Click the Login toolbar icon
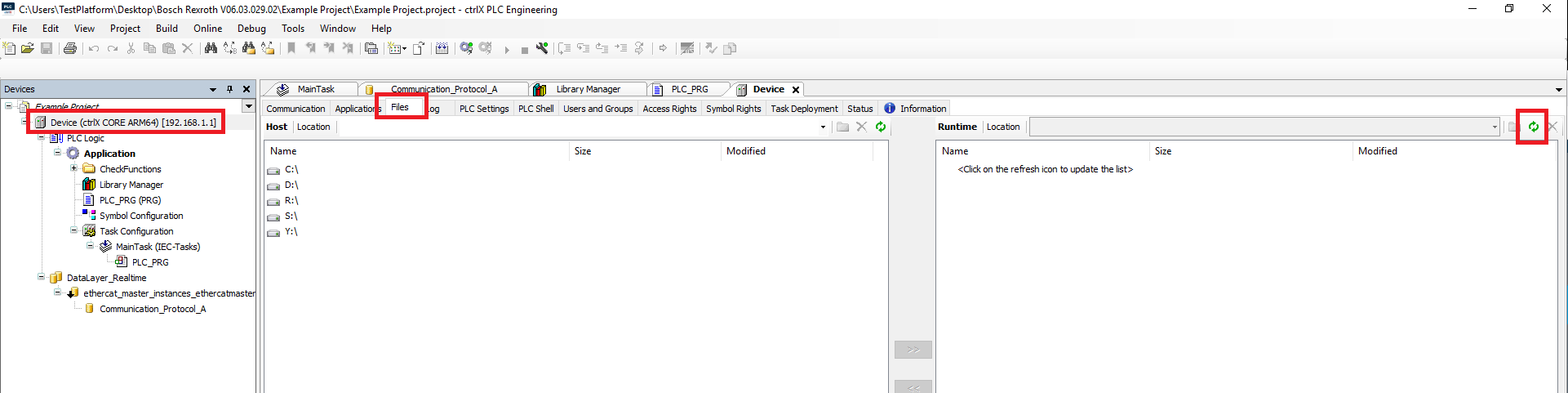This screenshot has width=1568, height=393. [x=466, y=49]
